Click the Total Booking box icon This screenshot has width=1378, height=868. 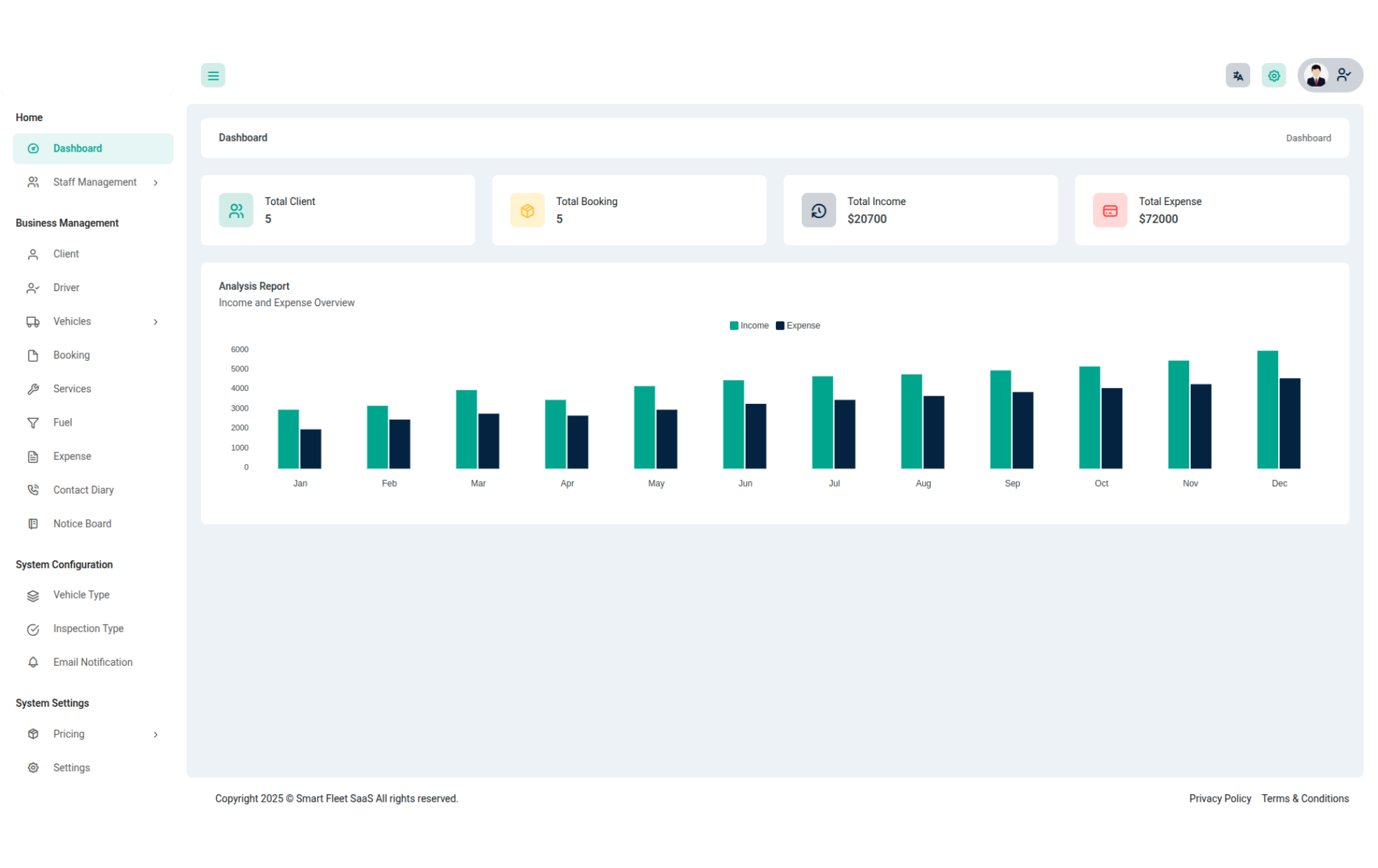pyautogui.click(x=527, y=211)
